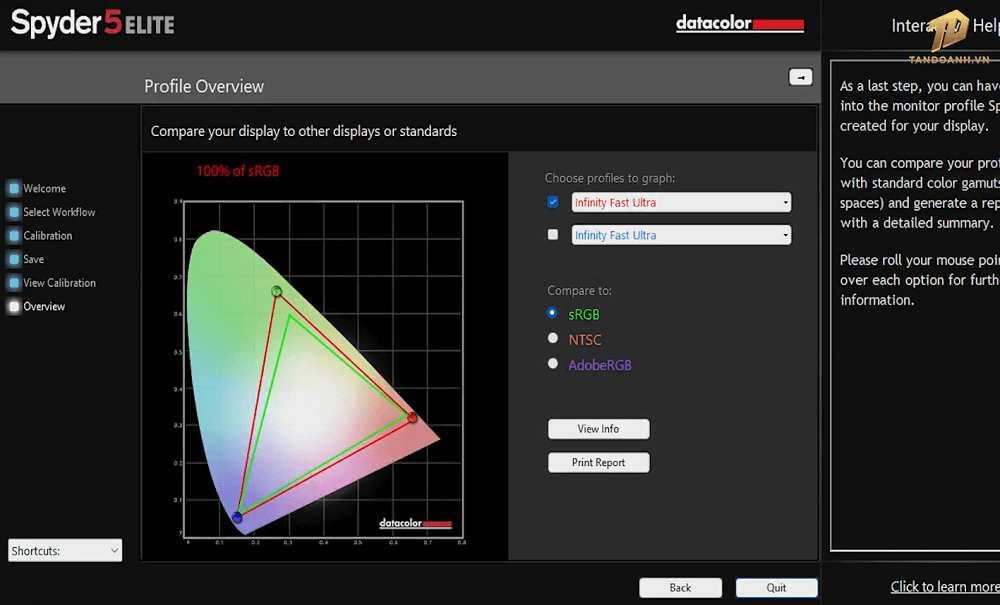Screen dimensions: 1000x605
Task: Click the Print Report button
Action: click(598, 463)
